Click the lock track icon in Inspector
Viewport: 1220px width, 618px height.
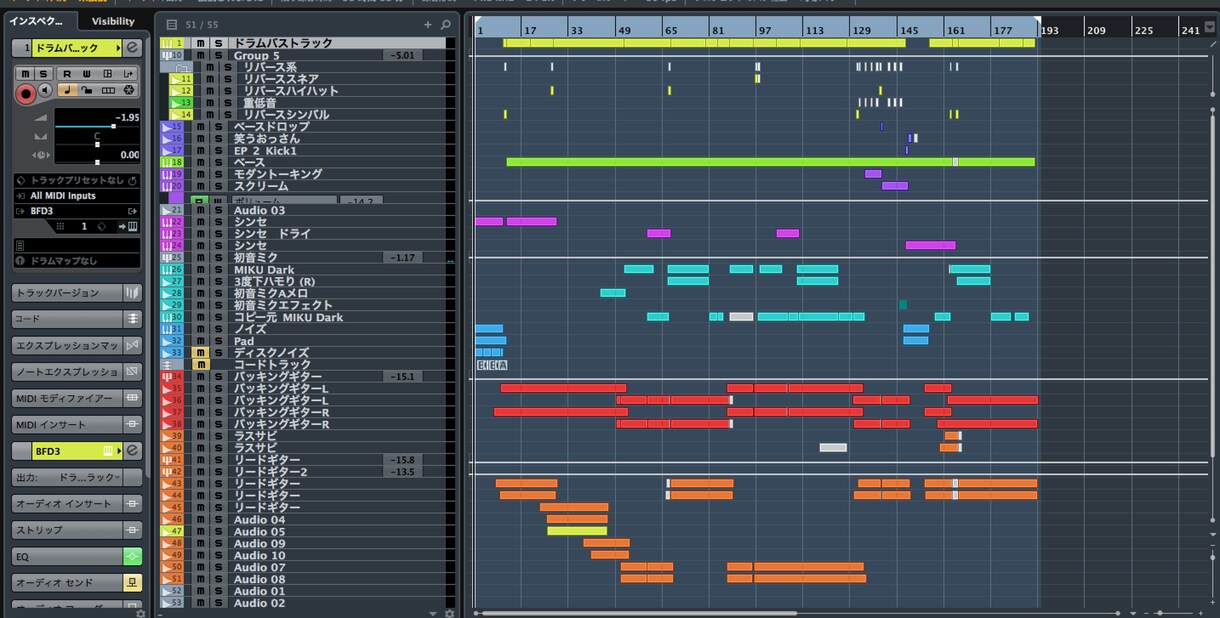tap(87, 91)
